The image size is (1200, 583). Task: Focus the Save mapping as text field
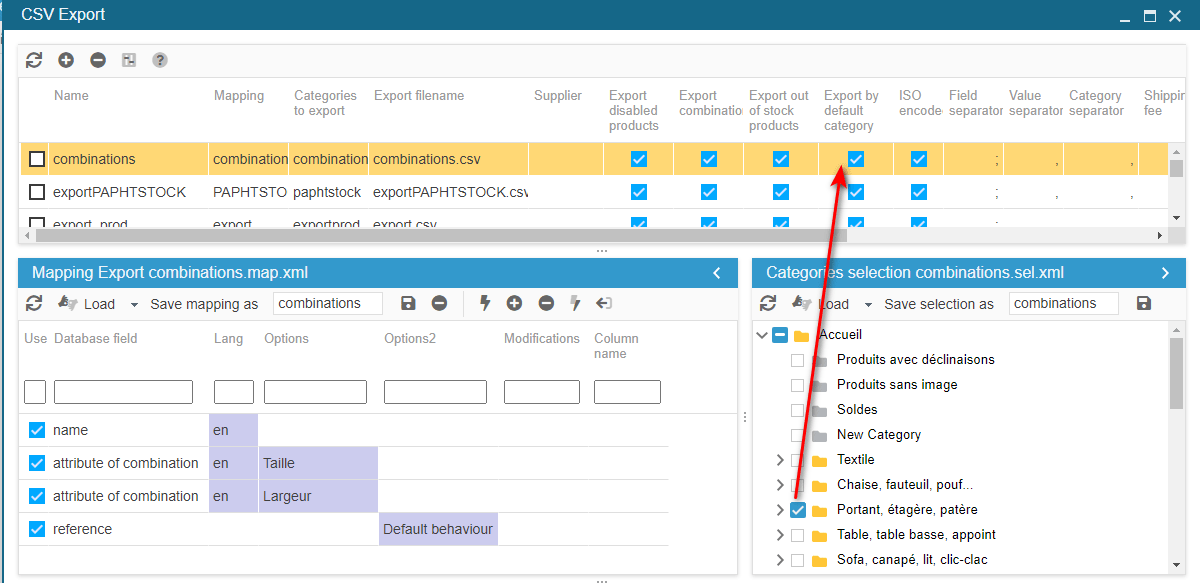tap(328, 304)
